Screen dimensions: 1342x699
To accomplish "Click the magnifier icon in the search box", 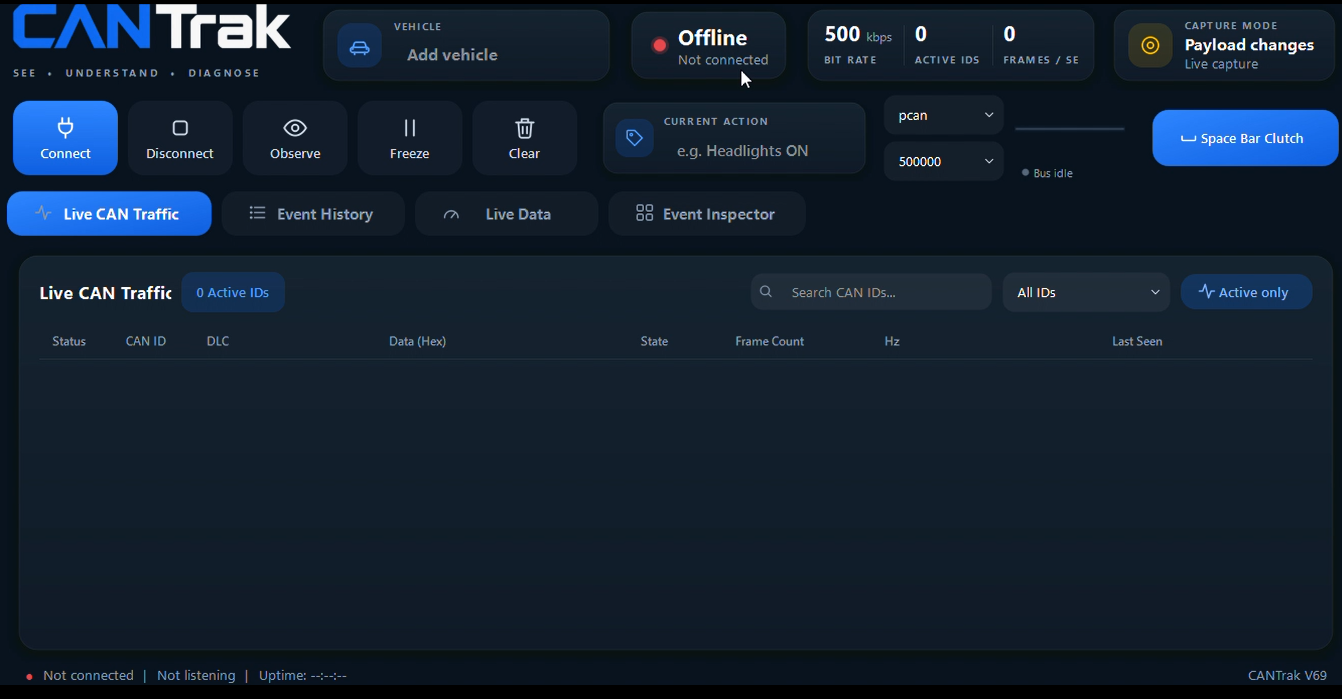I will tap(766, 292).
